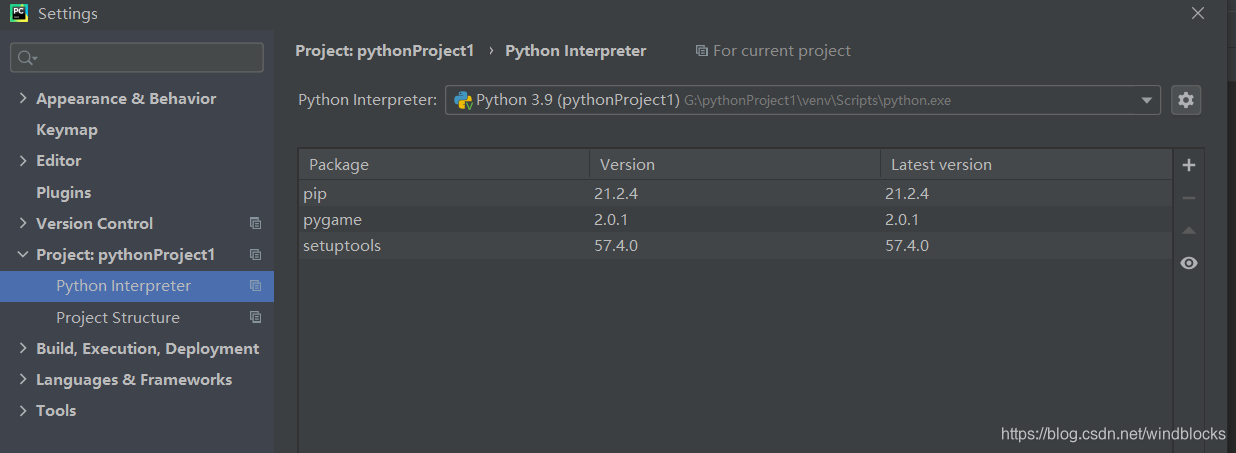Screen dimensions: 1236x453
Task: Click the interpreter settings gear icon
Action: [x=1186, y=100]
